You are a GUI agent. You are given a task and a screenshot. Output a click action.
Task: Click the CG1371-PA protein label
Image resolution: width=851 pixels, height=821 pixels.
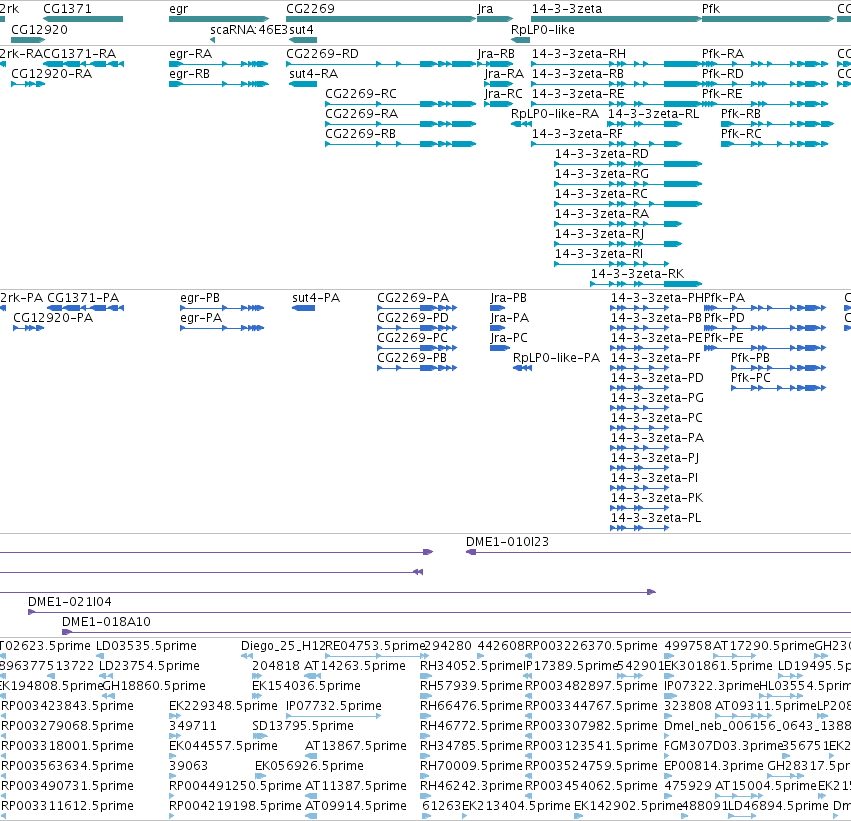[x=83, y=297]
